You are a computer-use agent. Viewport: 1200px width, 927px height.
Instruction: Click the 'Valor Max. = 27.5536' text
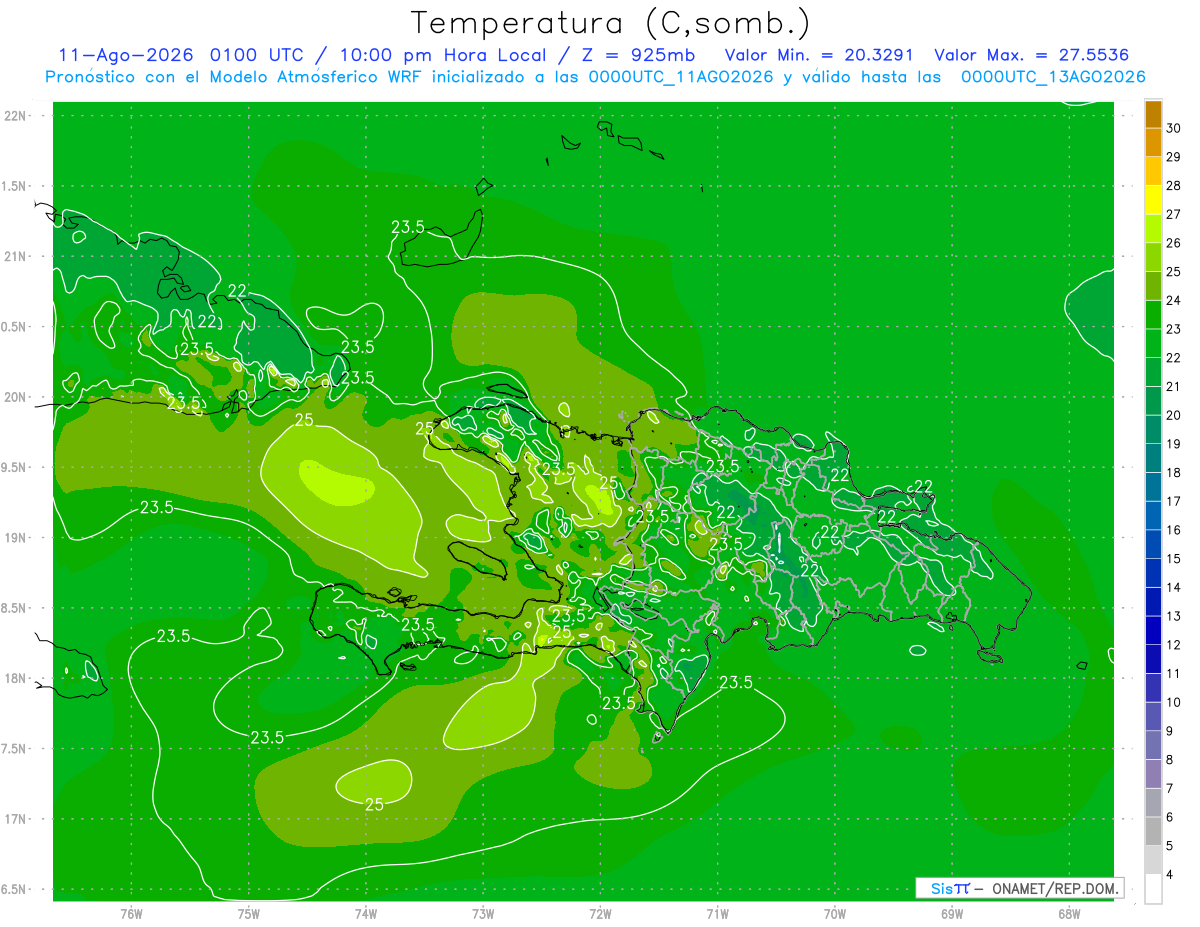[x=1031, y=56]
